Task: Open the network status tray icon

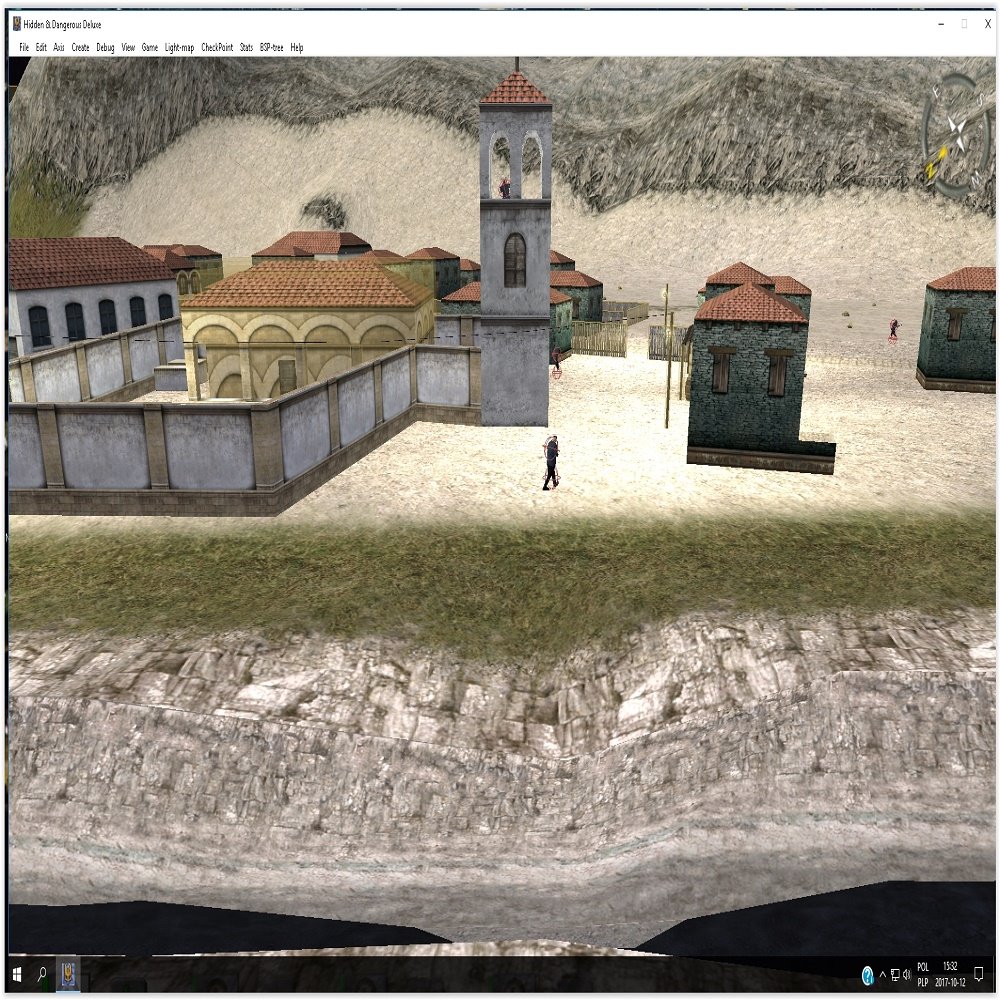Action: pos(895,974)
